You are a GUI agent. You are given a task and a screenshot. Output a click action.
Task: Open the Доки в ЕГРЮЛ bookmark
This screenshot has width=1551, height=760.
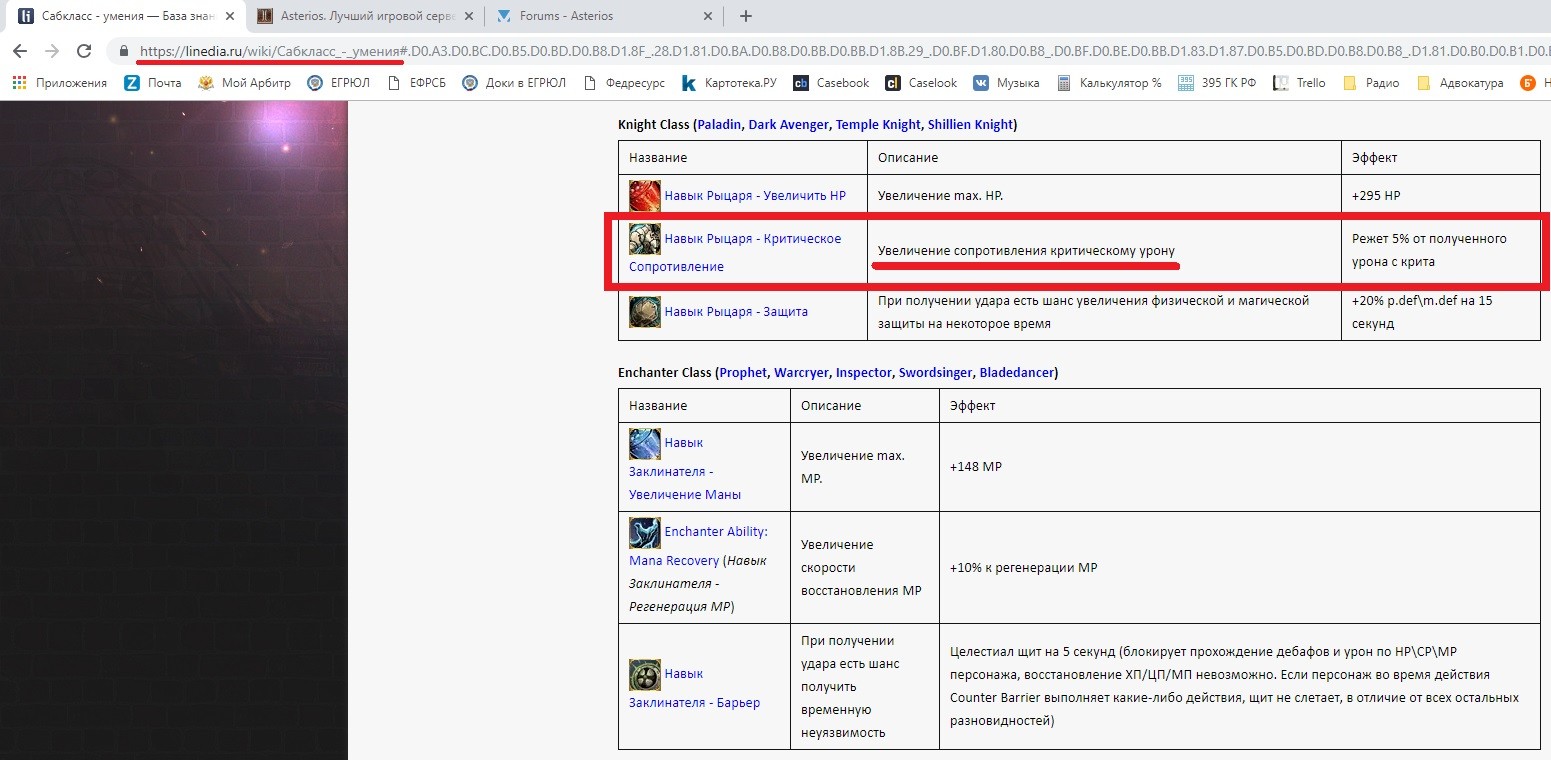pyautogui.click(x=514, y=83)
